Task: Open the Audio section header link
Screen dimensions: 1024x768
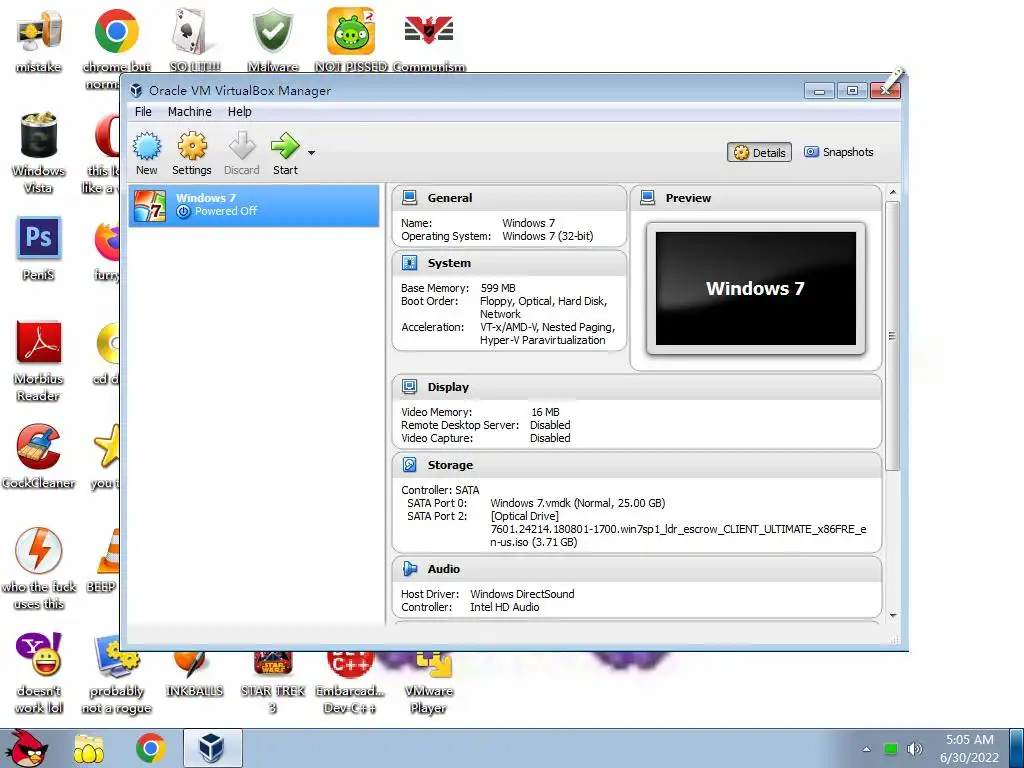Action: pyautogui.click(x=443, y=569)
